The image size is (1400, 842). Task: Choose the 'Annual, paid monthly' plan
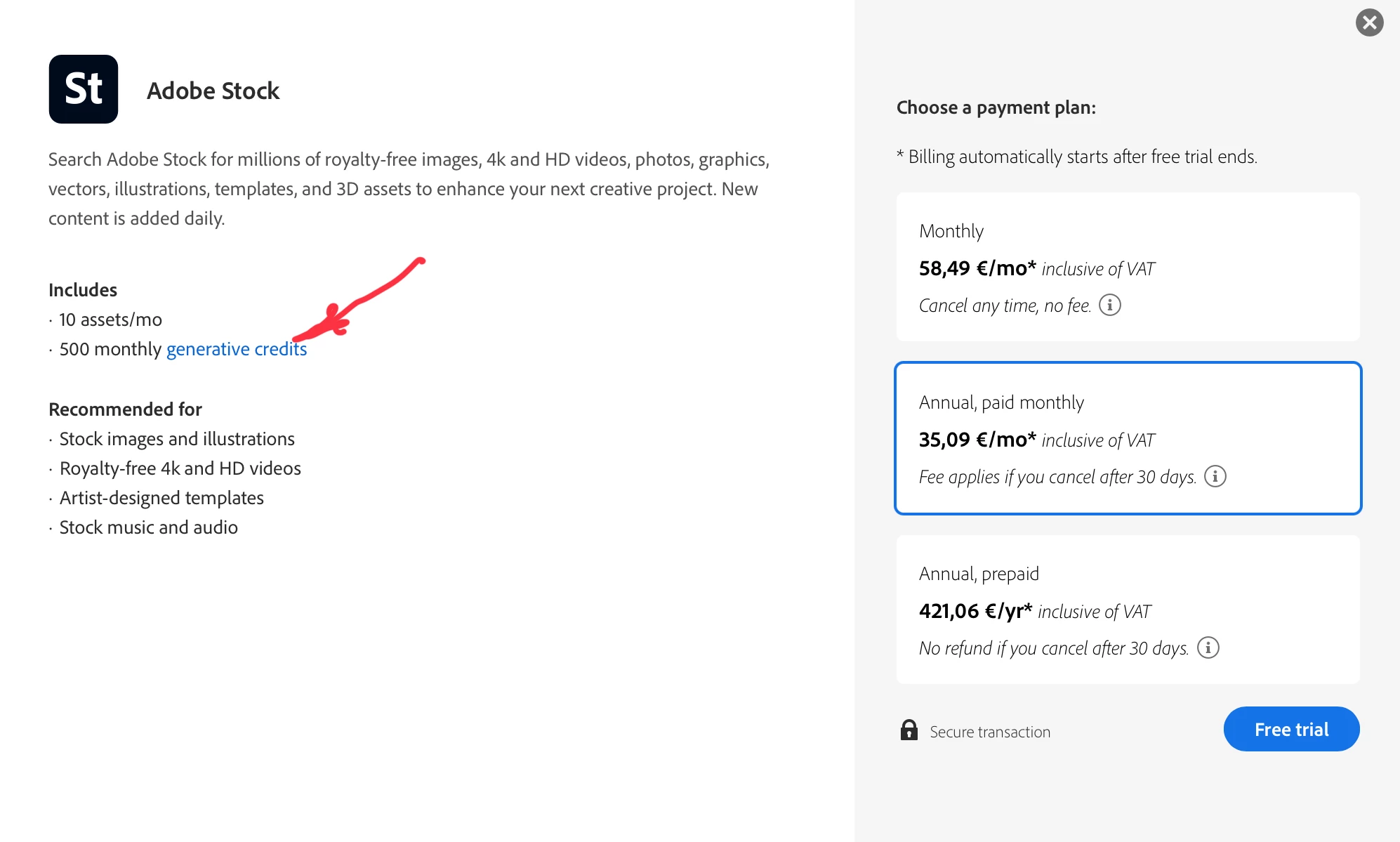(x=1128, y=438)
